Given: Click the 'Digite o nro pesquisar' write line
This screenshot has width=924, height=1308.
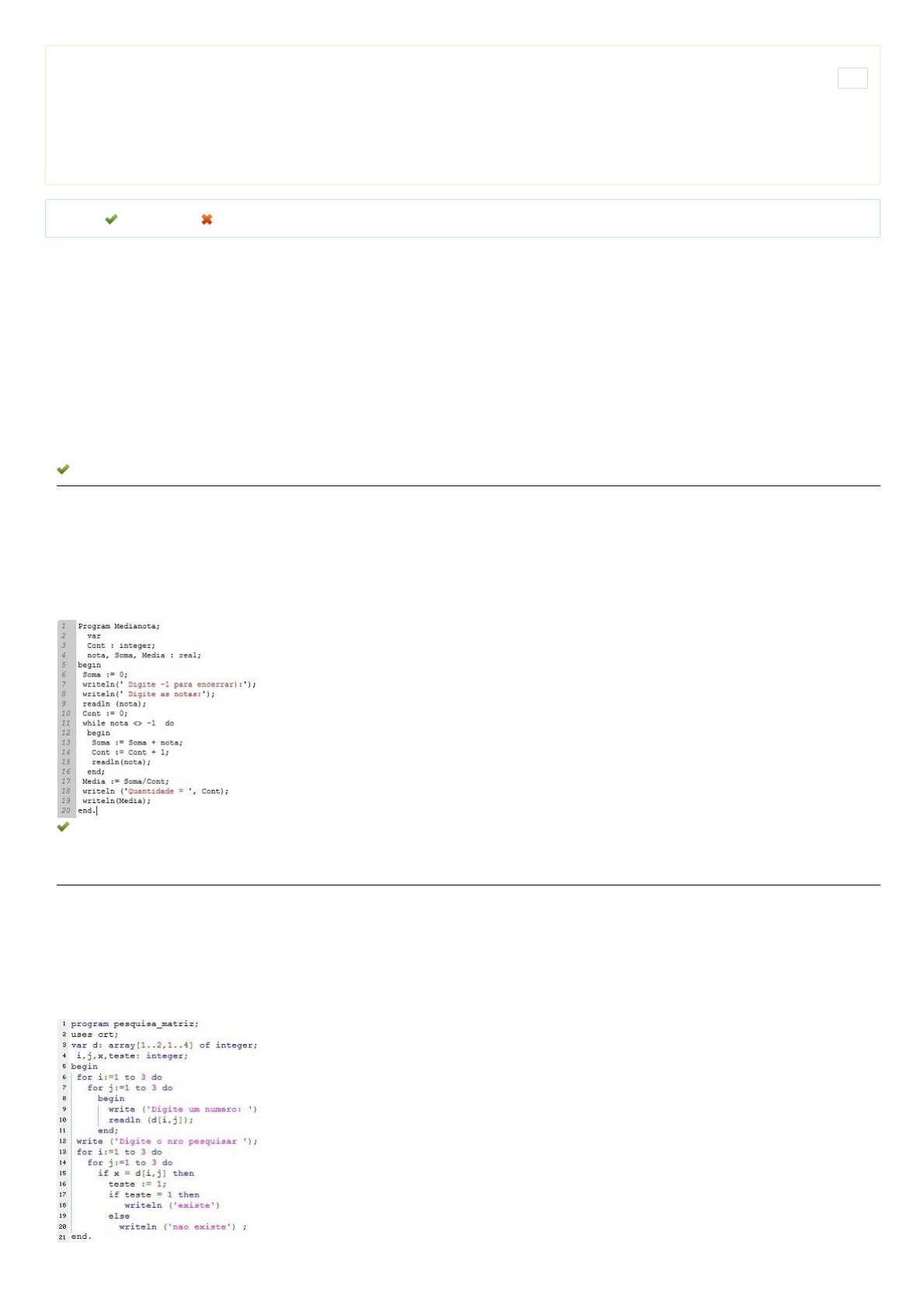Looking at the screenshot, I should [167, 1141].
